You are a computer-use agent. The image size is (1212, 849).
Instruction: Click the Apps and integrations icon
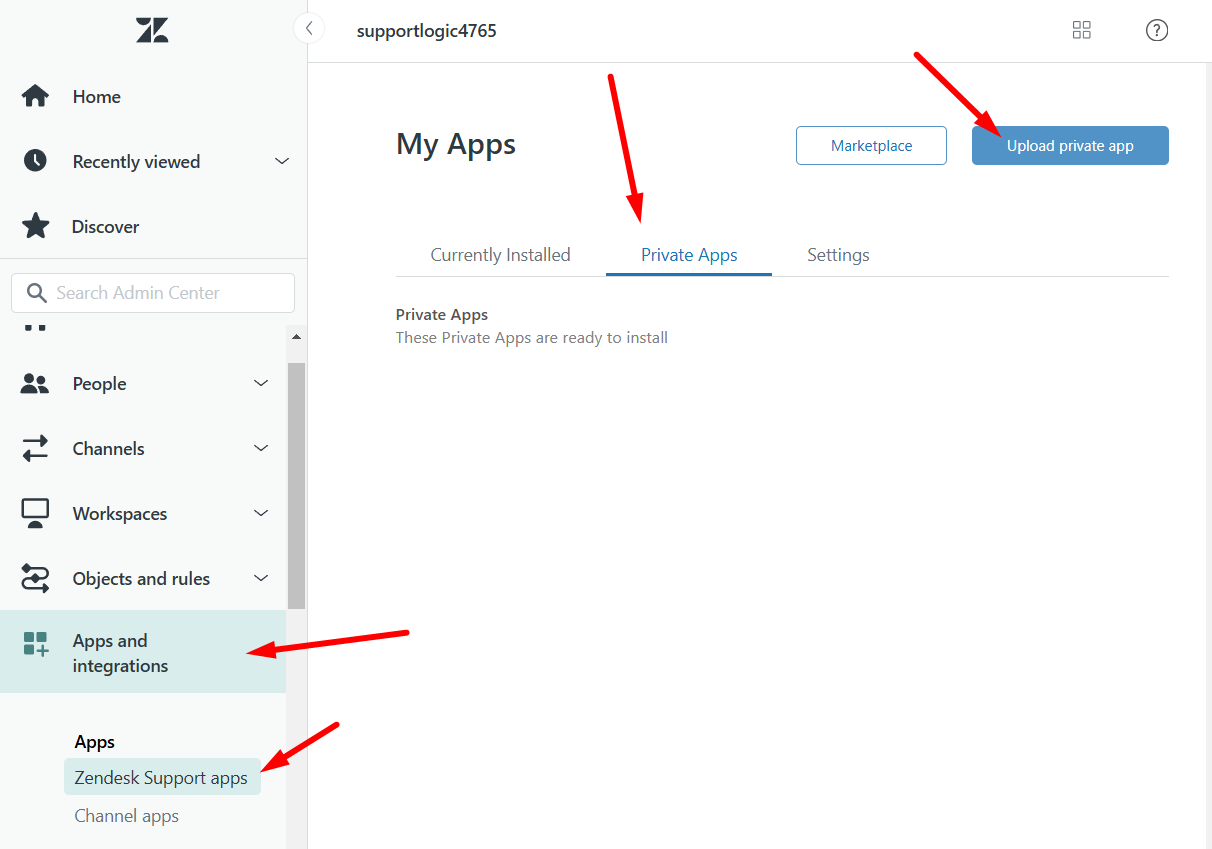(x=35, y=643)
